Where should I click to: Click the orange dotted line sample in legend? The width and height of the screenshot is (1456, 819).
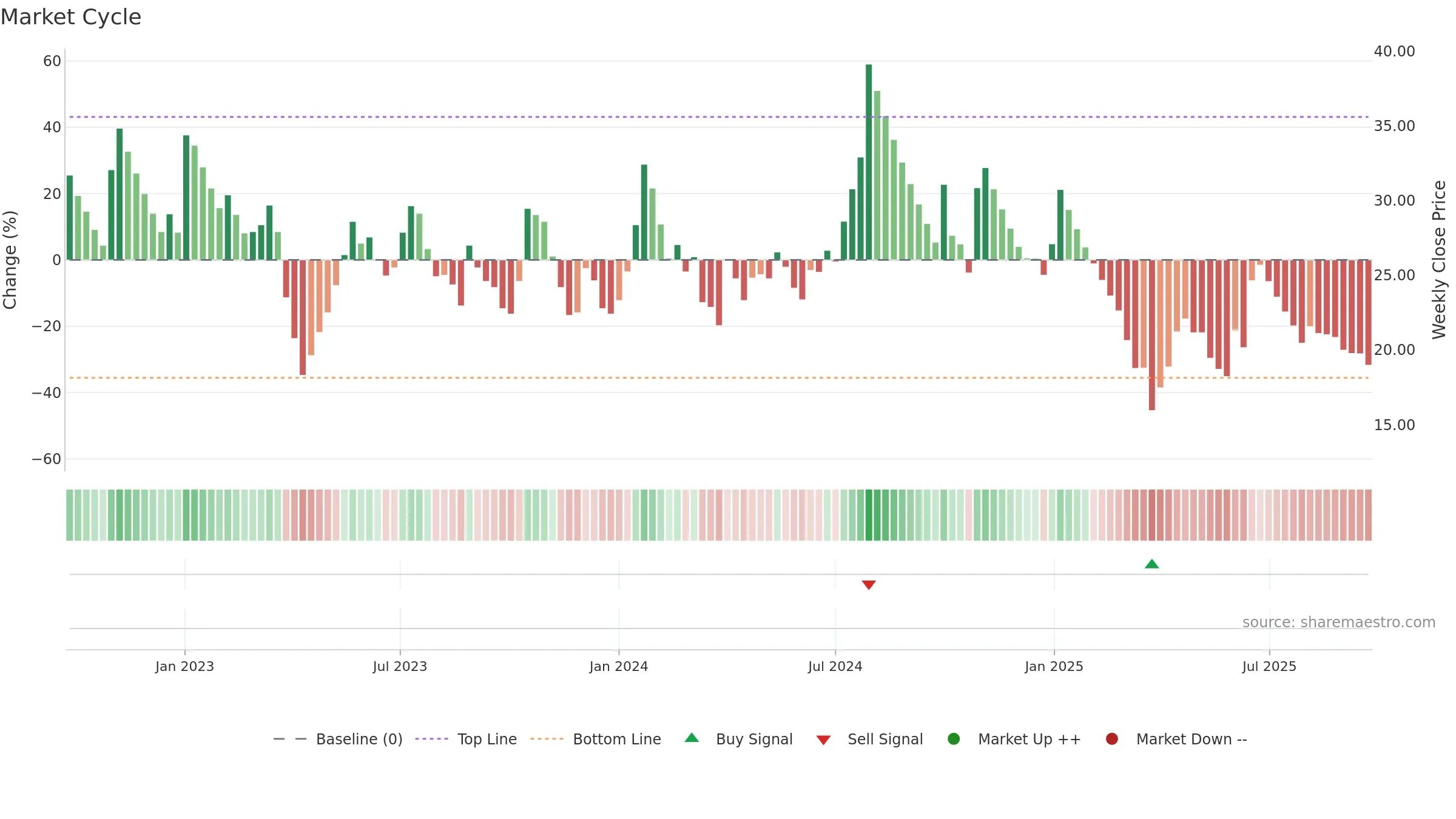547,739
